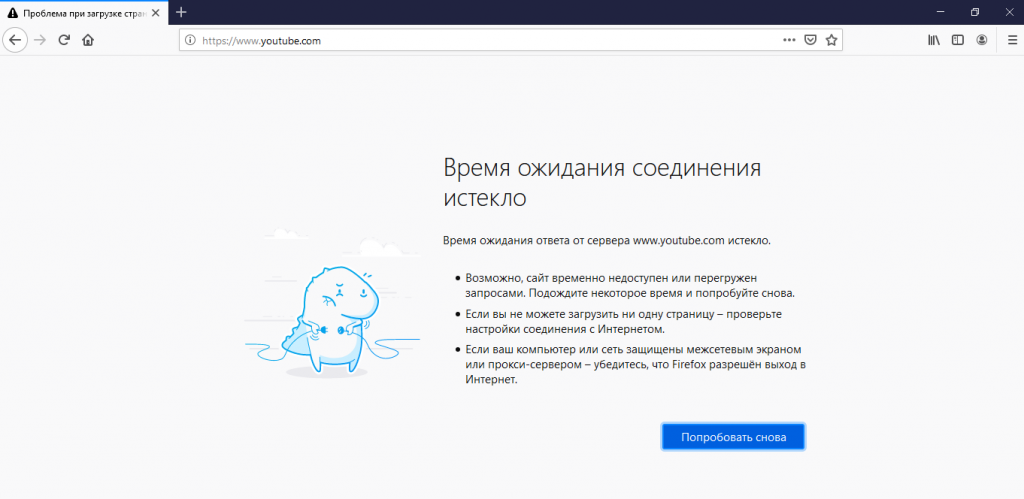
Task: Reload the current page
Action: click(64, 40)
